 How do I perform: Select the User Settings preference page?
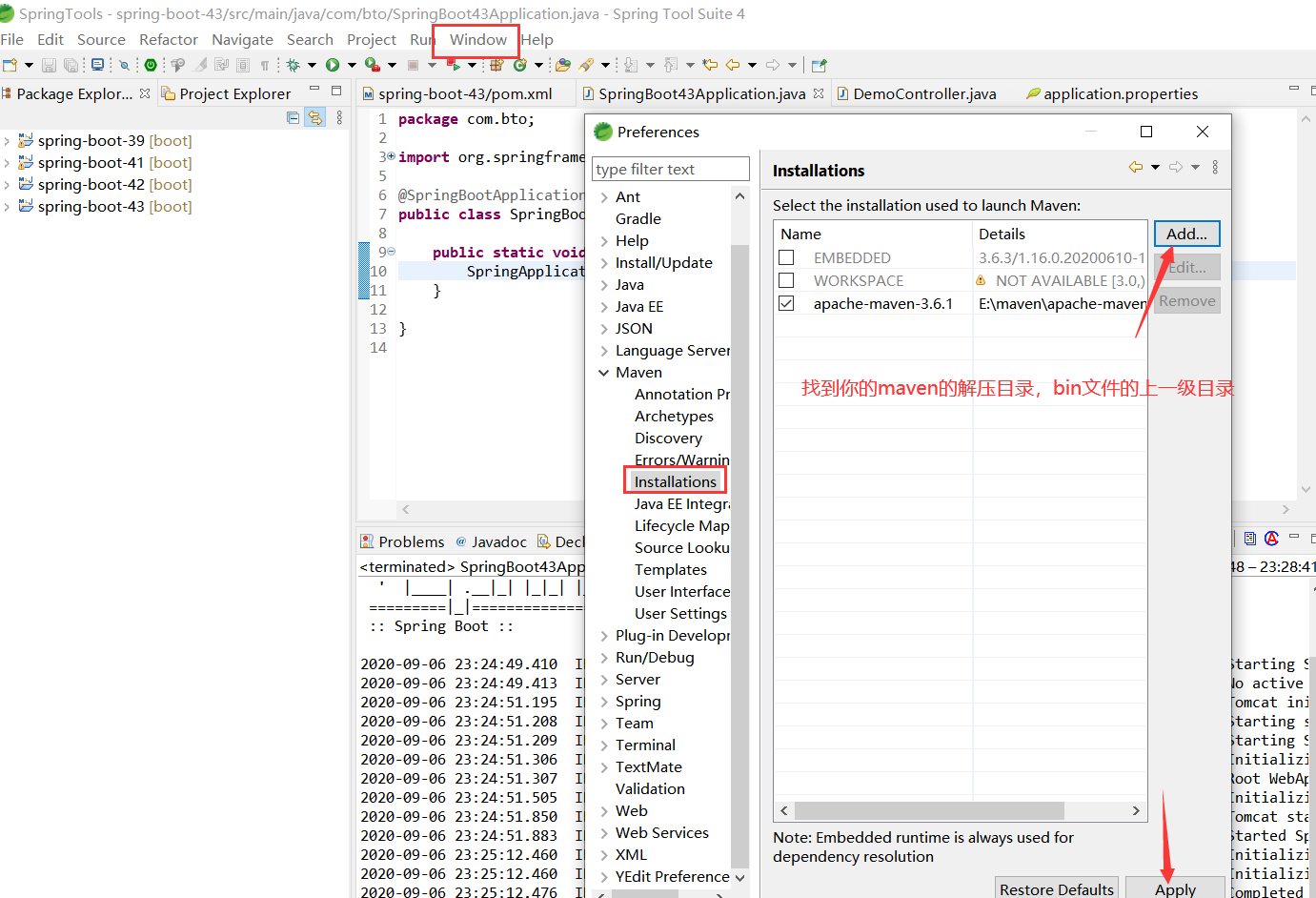(680, 613)
